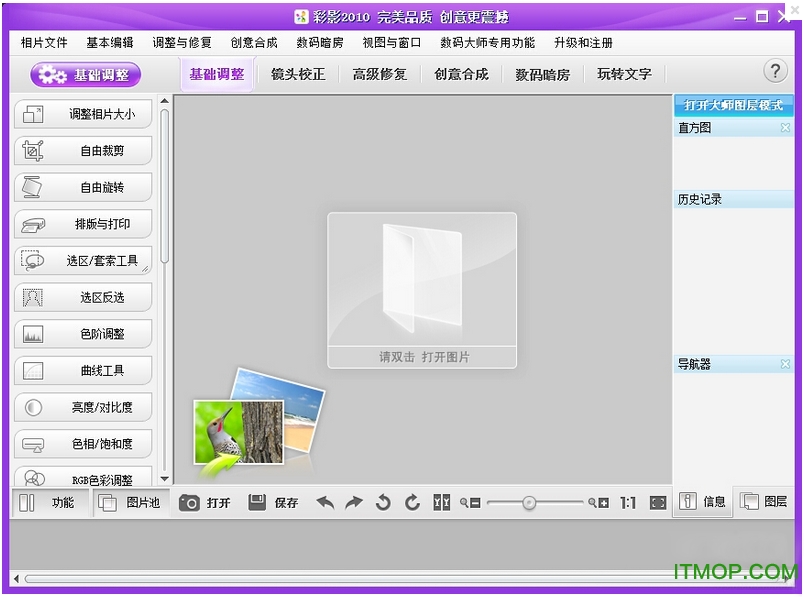Open the 相片文件 menu
The height and width of the screenshot is (597, 804).
click(x=44, y=43)
